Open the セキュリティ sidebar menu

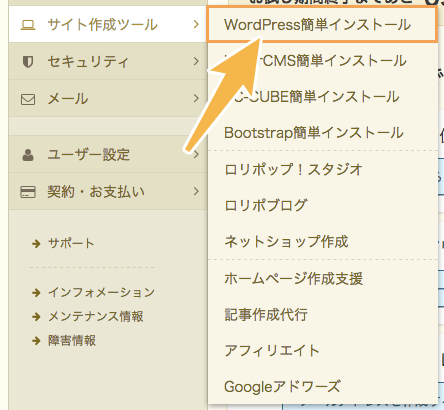108,61
